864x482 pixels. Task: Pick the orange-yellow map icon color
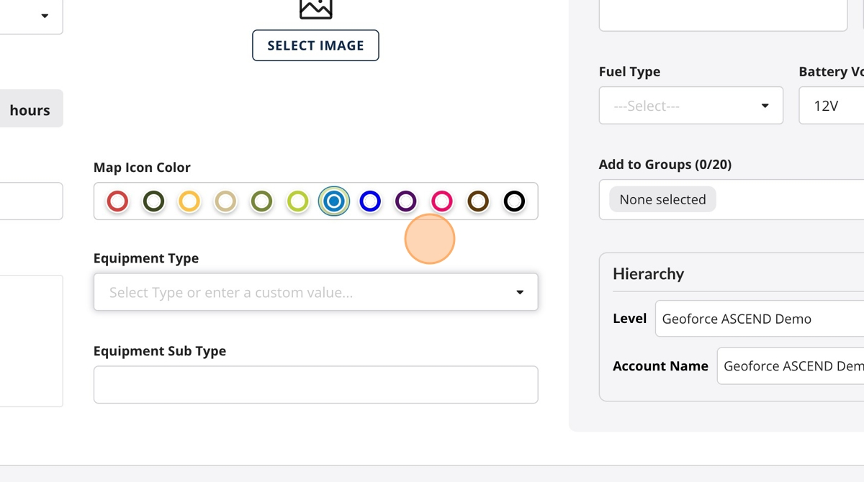pyautogui.click(x=189, y=202)
